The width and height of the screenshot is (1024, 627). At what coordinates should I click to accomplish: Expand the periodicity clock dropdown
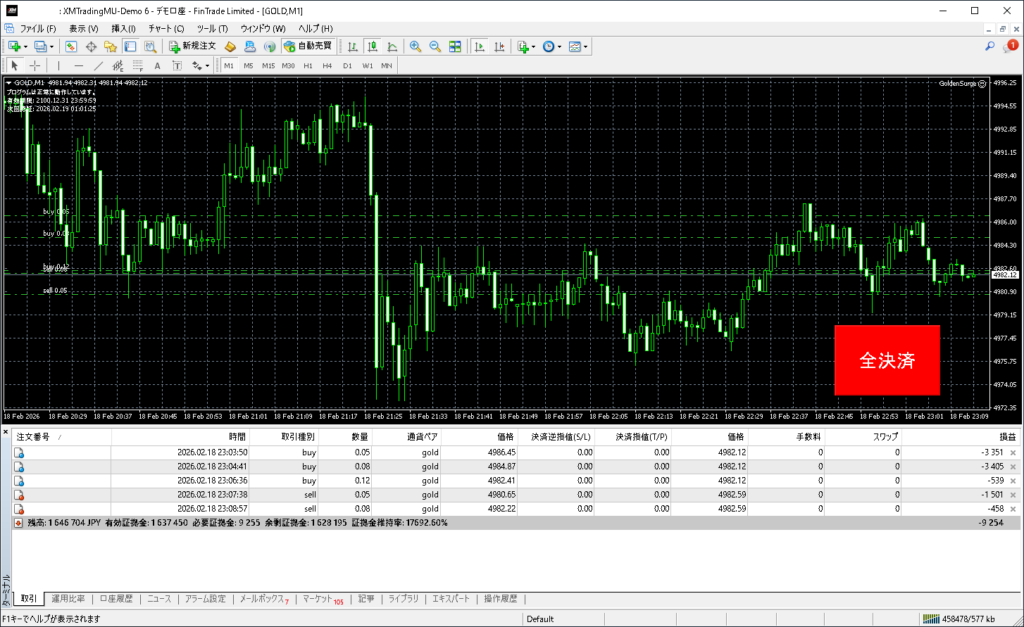pos(560,47)
